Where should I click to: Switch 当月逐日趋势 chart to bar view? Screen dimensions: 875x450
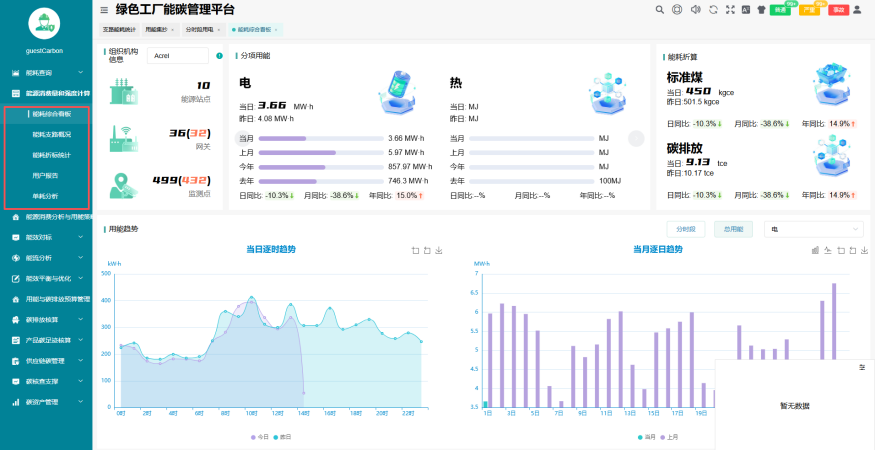pos(815,251)
